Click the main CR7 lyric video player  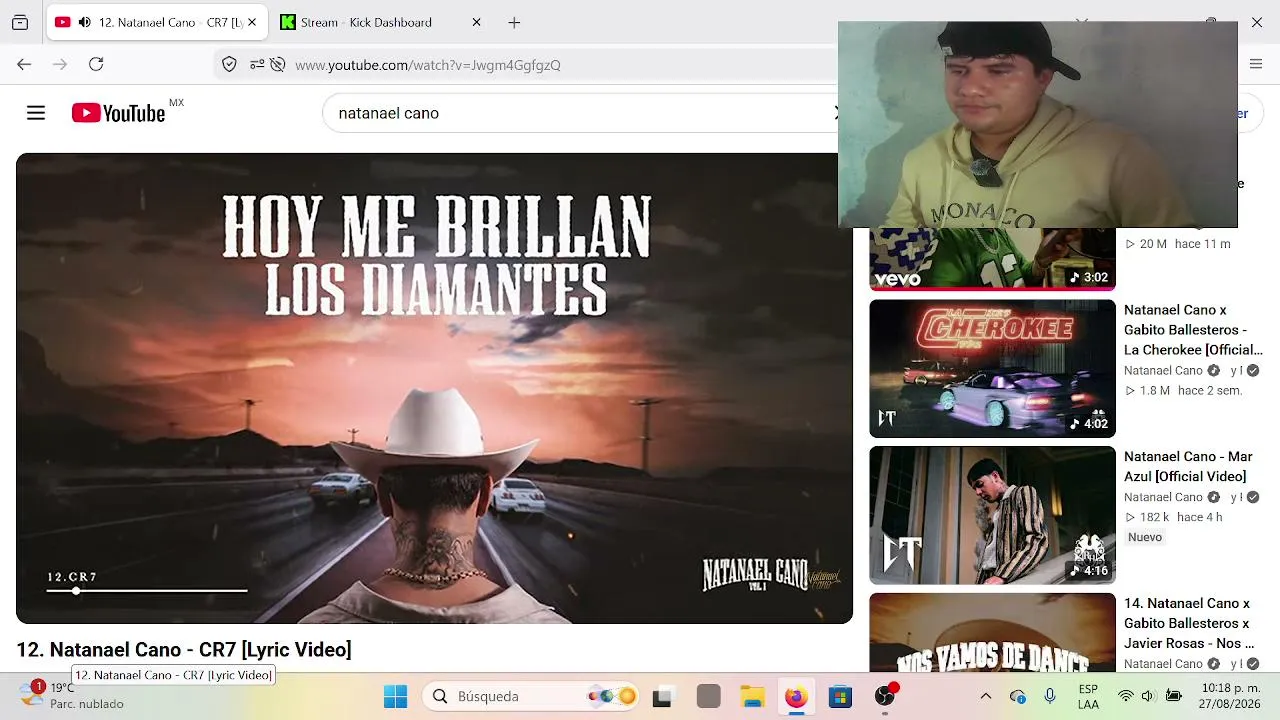[434, 388]
